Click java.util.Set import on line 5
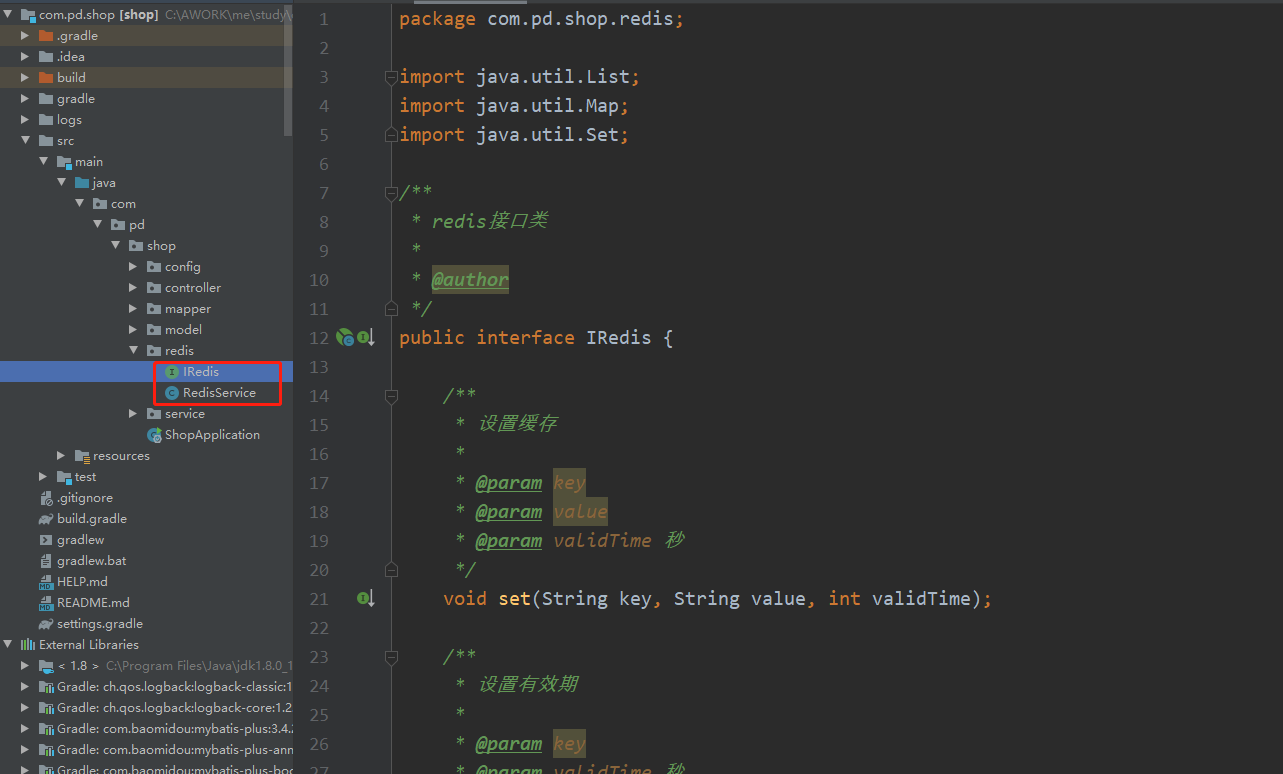The height and width of the screenshot is (774, 1283). 552,135
